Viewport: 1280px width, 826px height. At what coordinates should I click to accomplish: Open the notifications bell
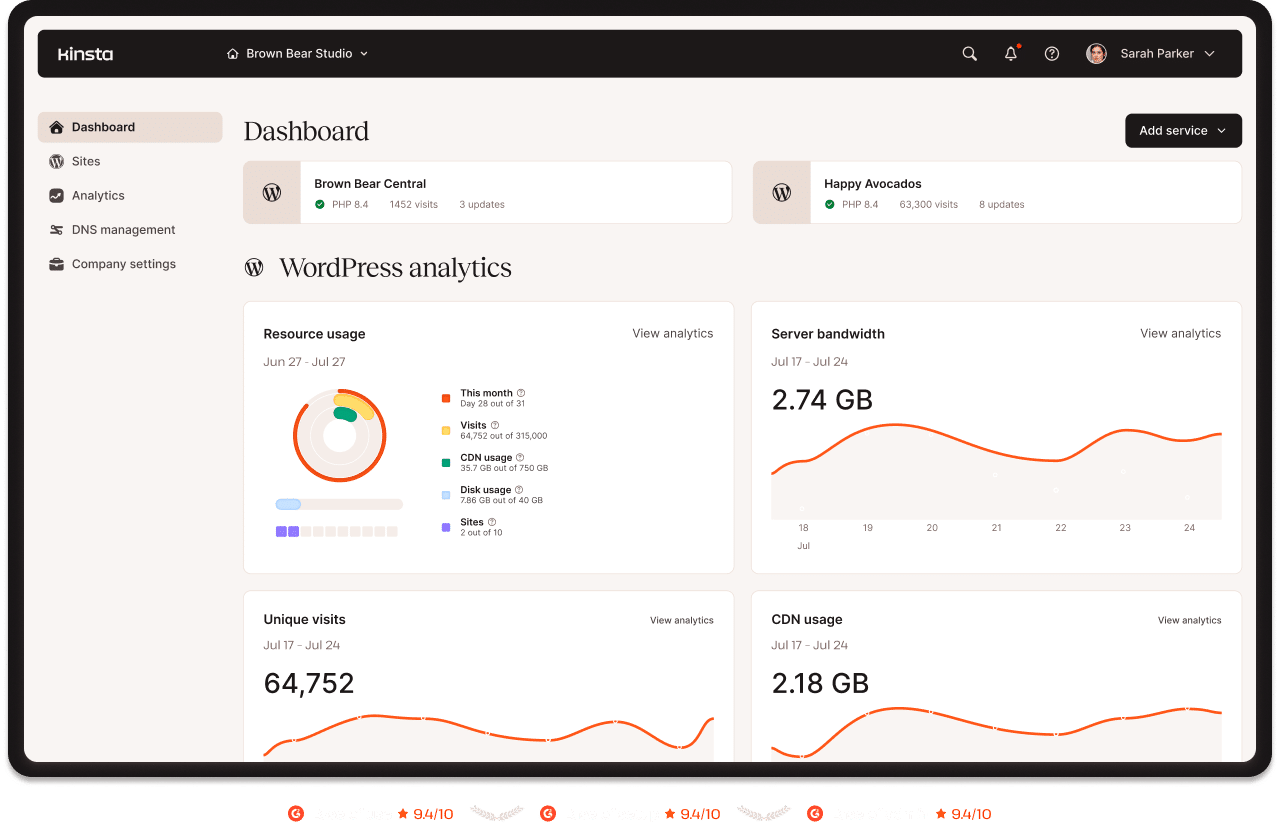pyautogui.click(x=1011, y=54)
